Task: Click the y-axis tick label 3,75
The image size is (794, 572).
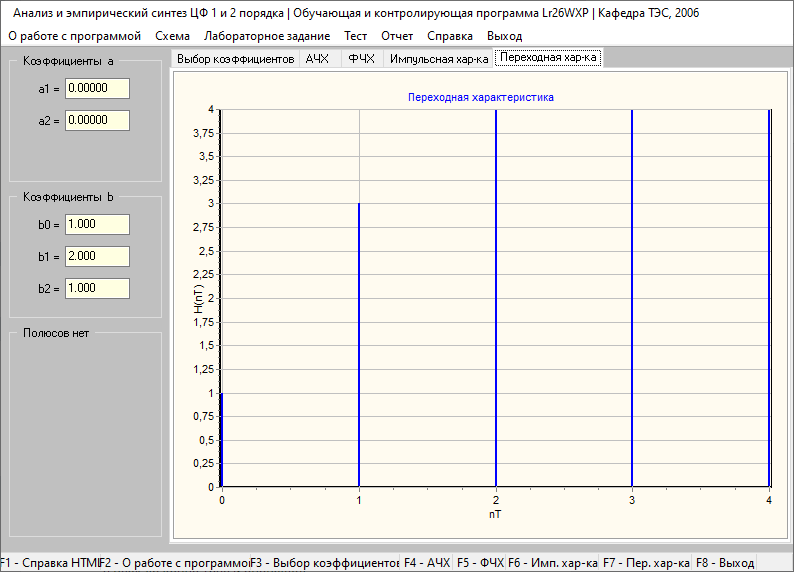Action: 204,133
